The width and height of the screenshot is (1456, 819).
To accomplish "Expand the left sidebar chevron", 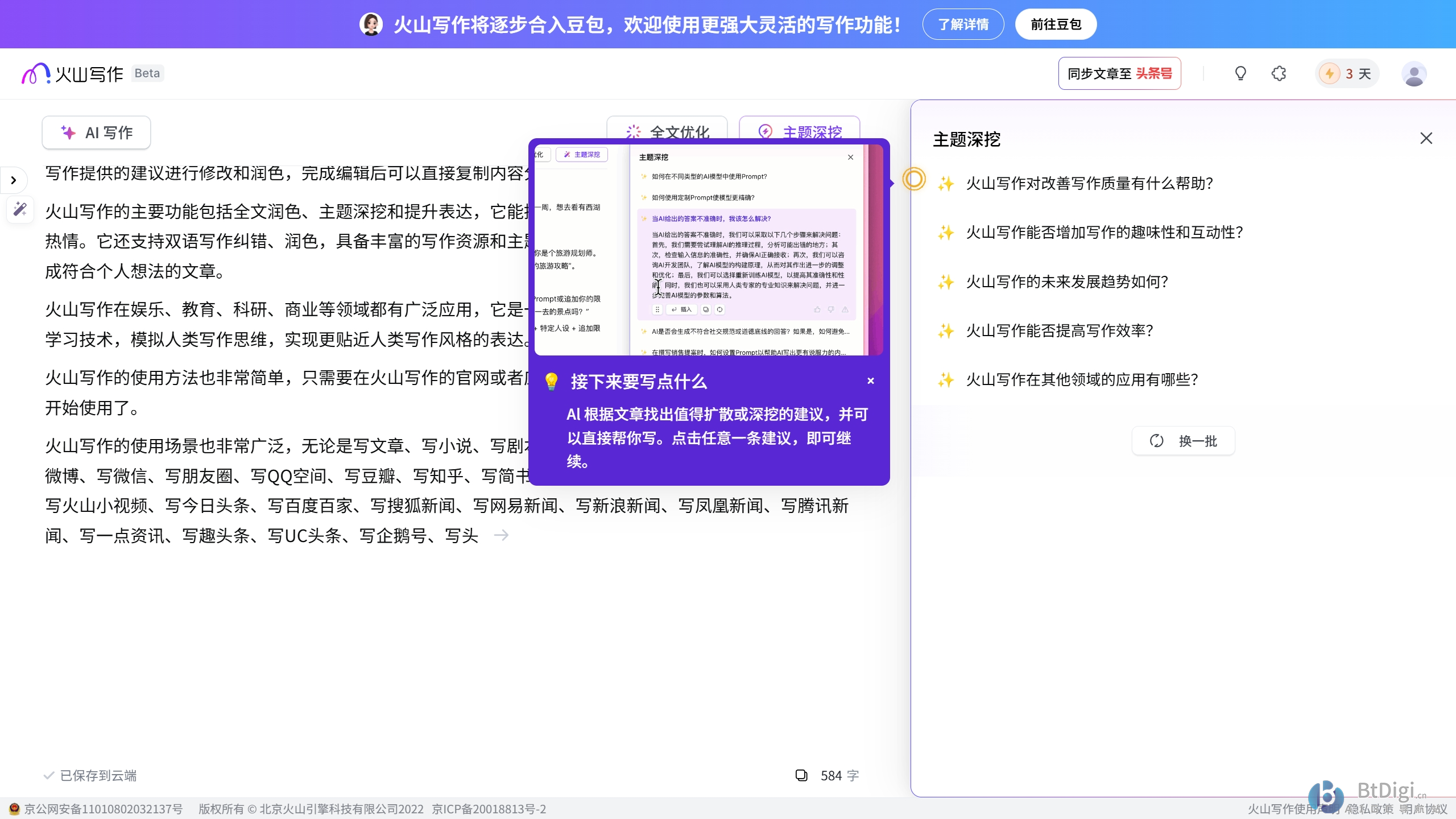I will click(14, 181).
